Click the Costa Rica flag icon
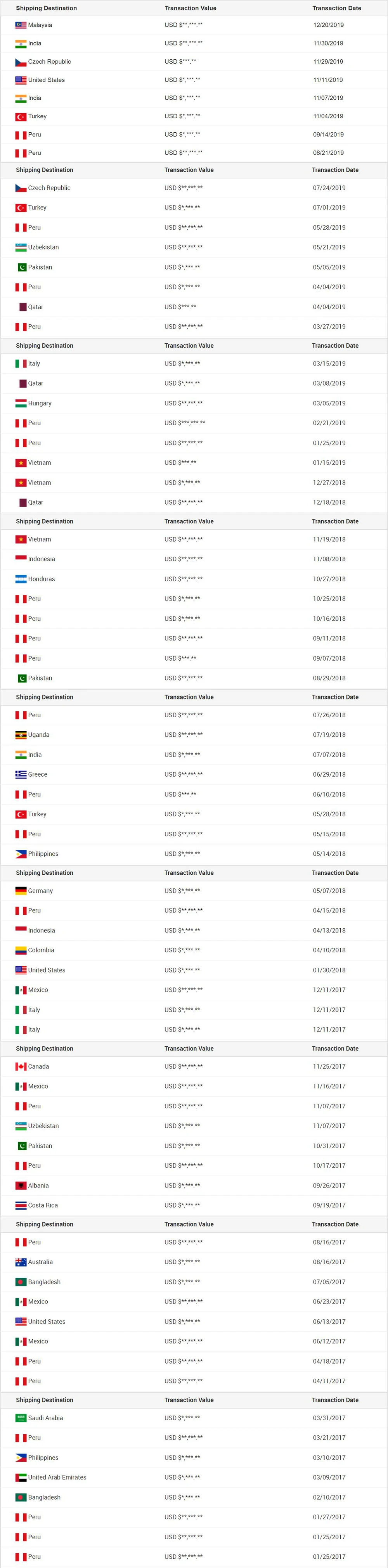The width and height of the screenshot is (388, 1568). tap(21, 1205)
